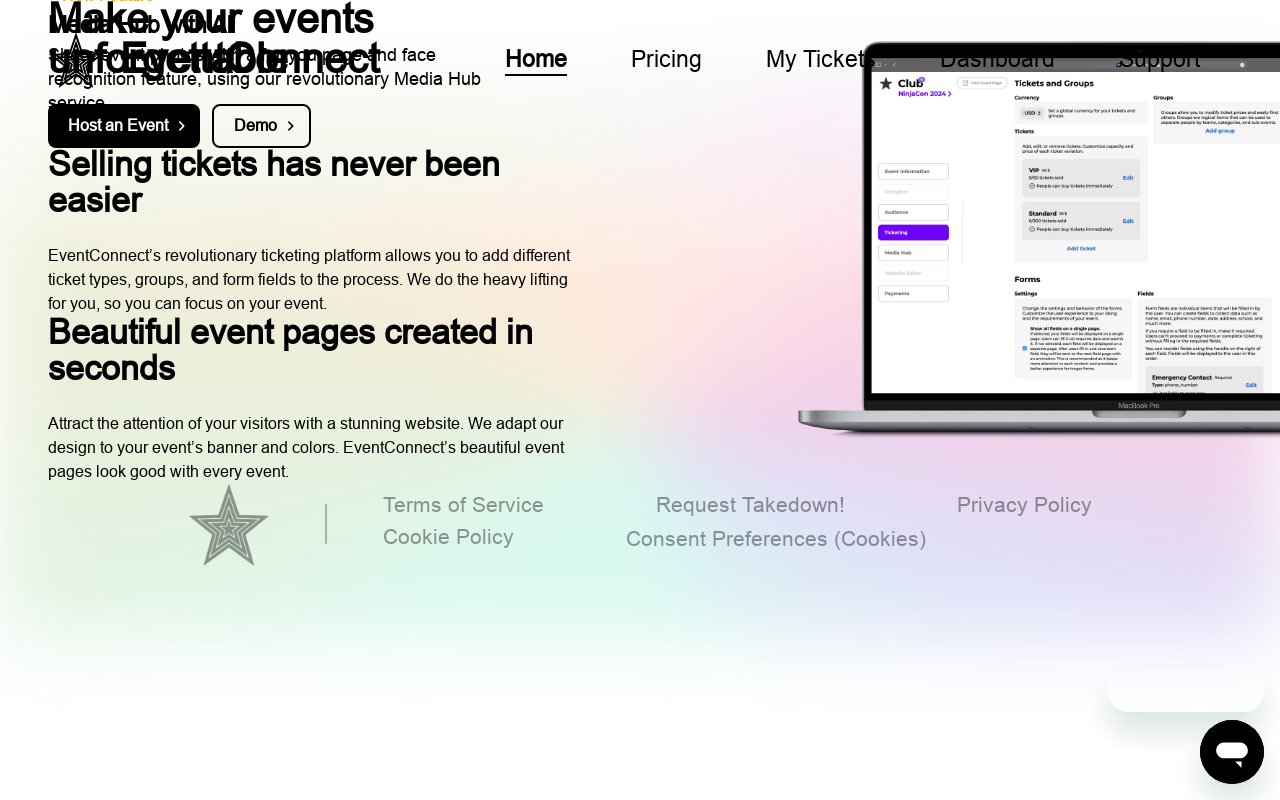Open Consent Preferences (Cookies)
Viewport: 1280px width, 800px height.
point(776,539)
